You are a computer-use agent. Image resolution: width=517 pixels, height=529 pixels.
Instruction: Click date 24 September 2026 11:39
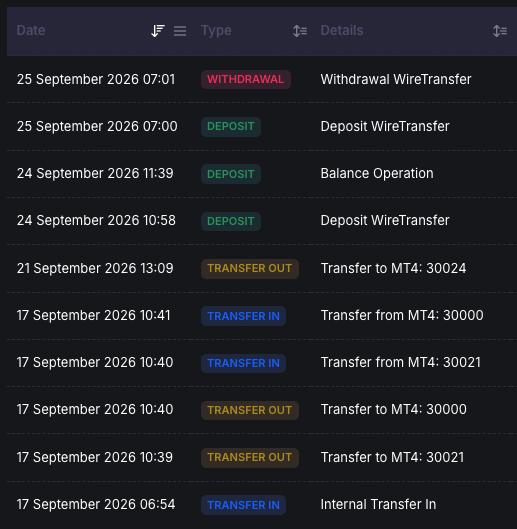pos(95,173)
